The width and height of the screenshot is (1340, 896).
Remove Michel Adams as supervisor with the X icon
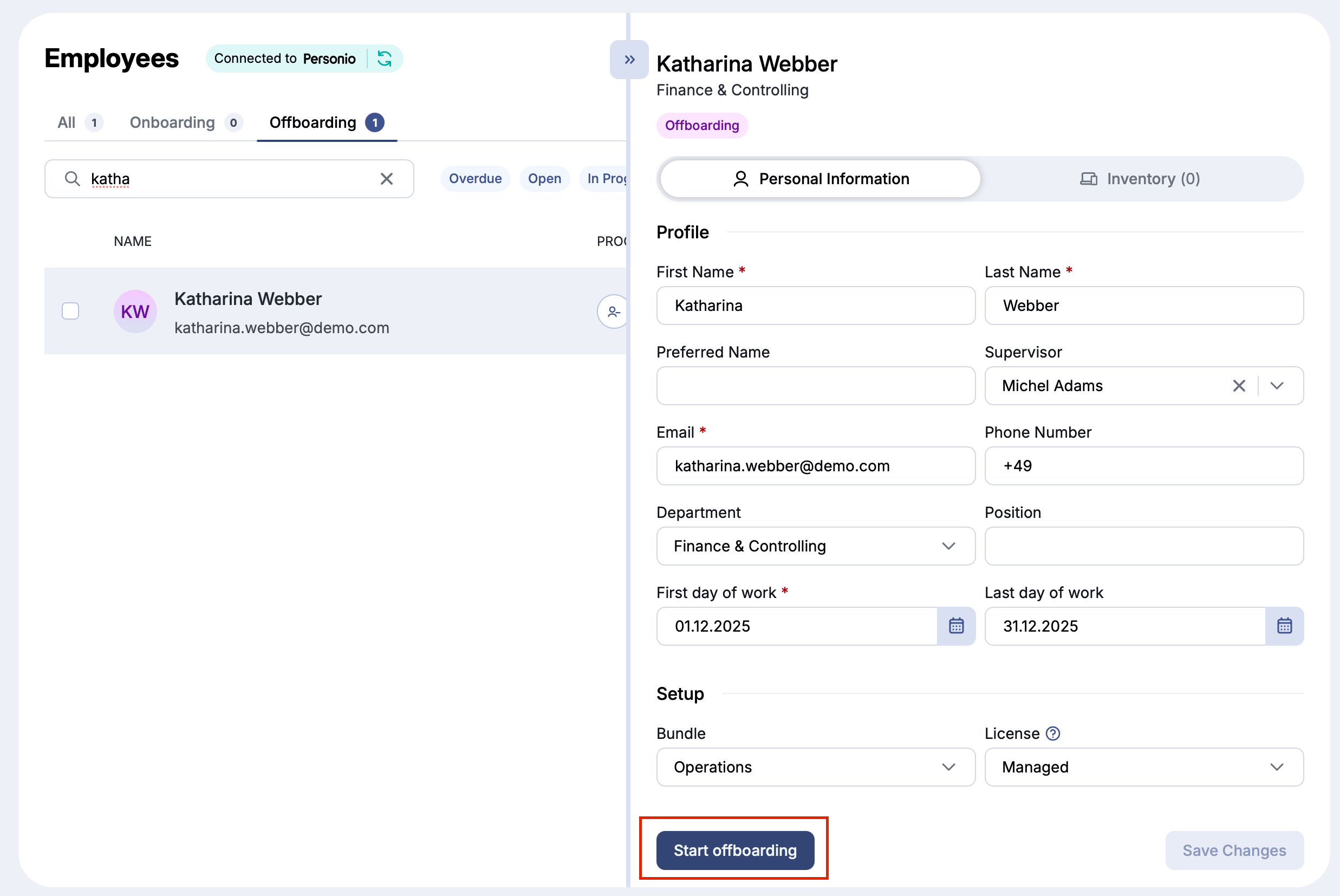1239,386
